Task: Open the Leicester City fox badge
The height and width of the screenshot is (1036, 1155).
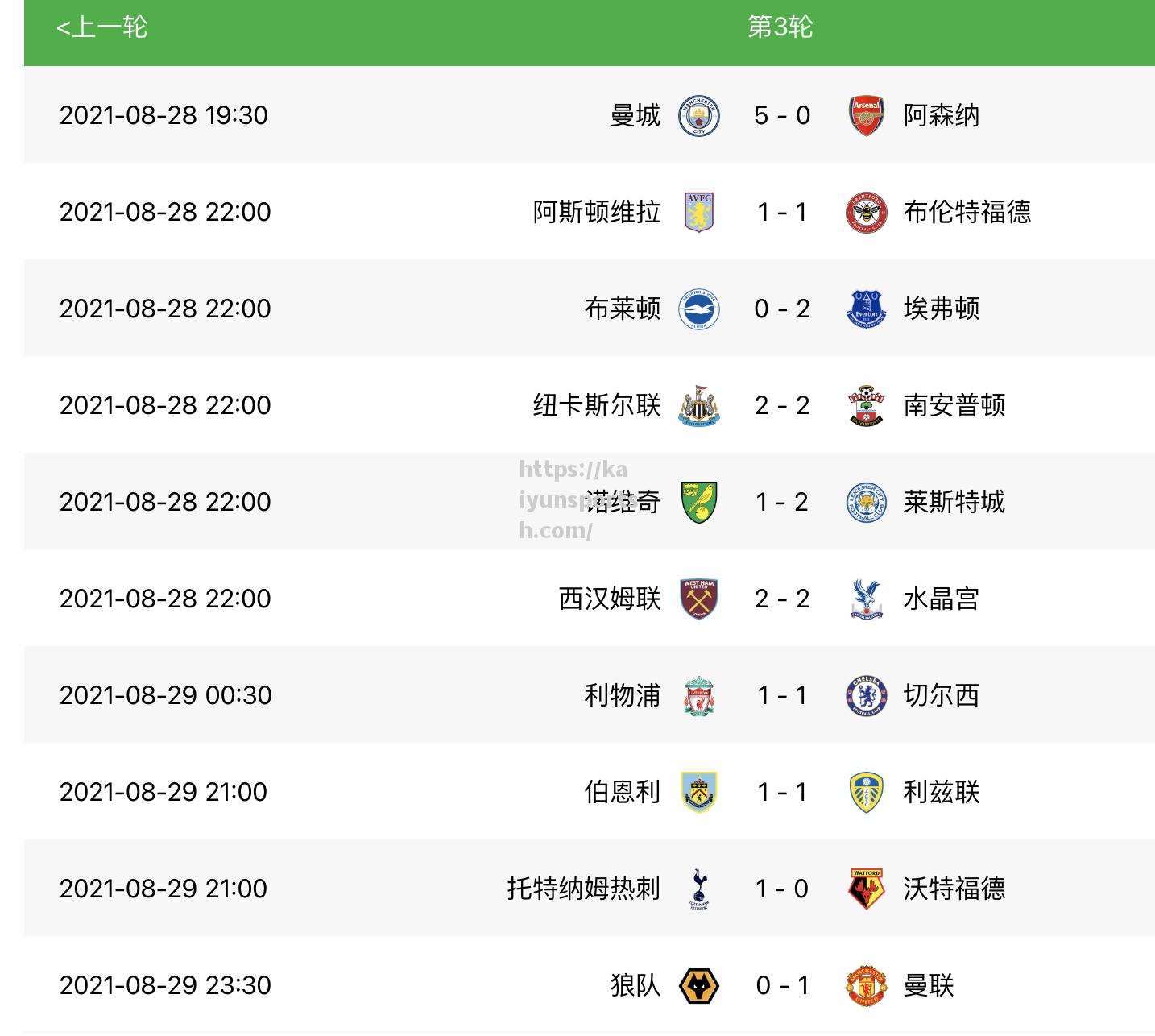Action: [867, 503]
